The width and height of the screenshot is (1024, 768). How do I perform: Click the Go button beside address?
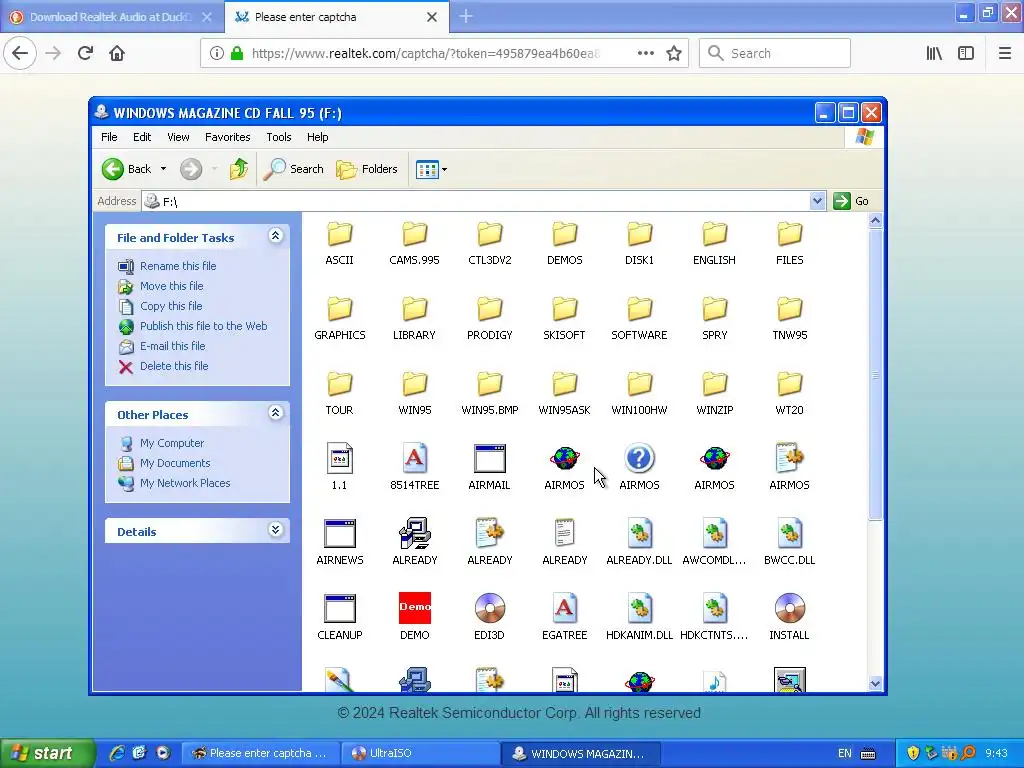click(851, 201)
